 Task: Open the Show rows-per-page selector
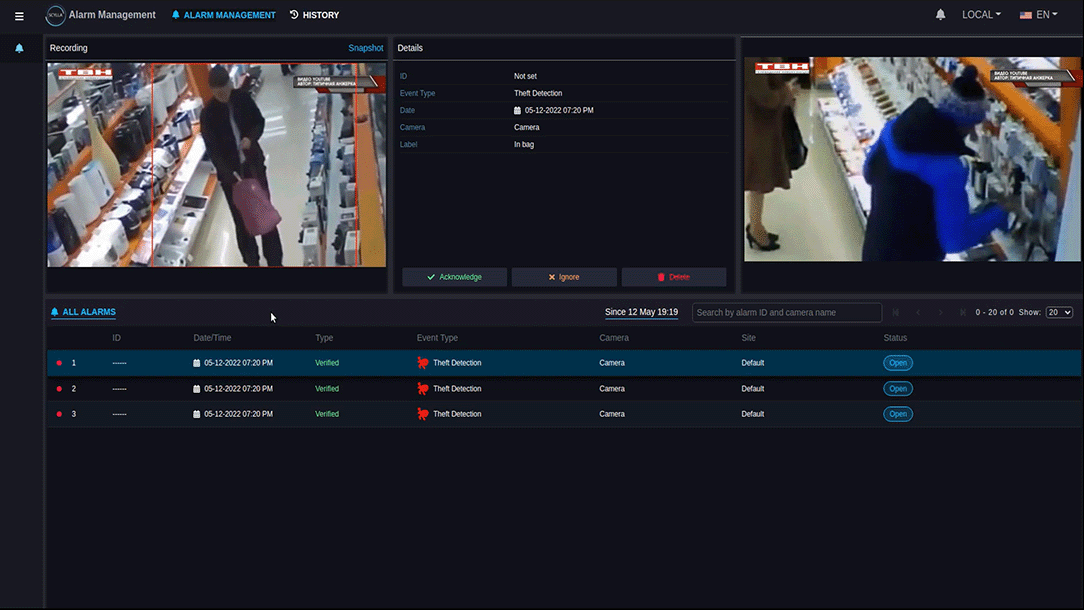(1059, 313)
